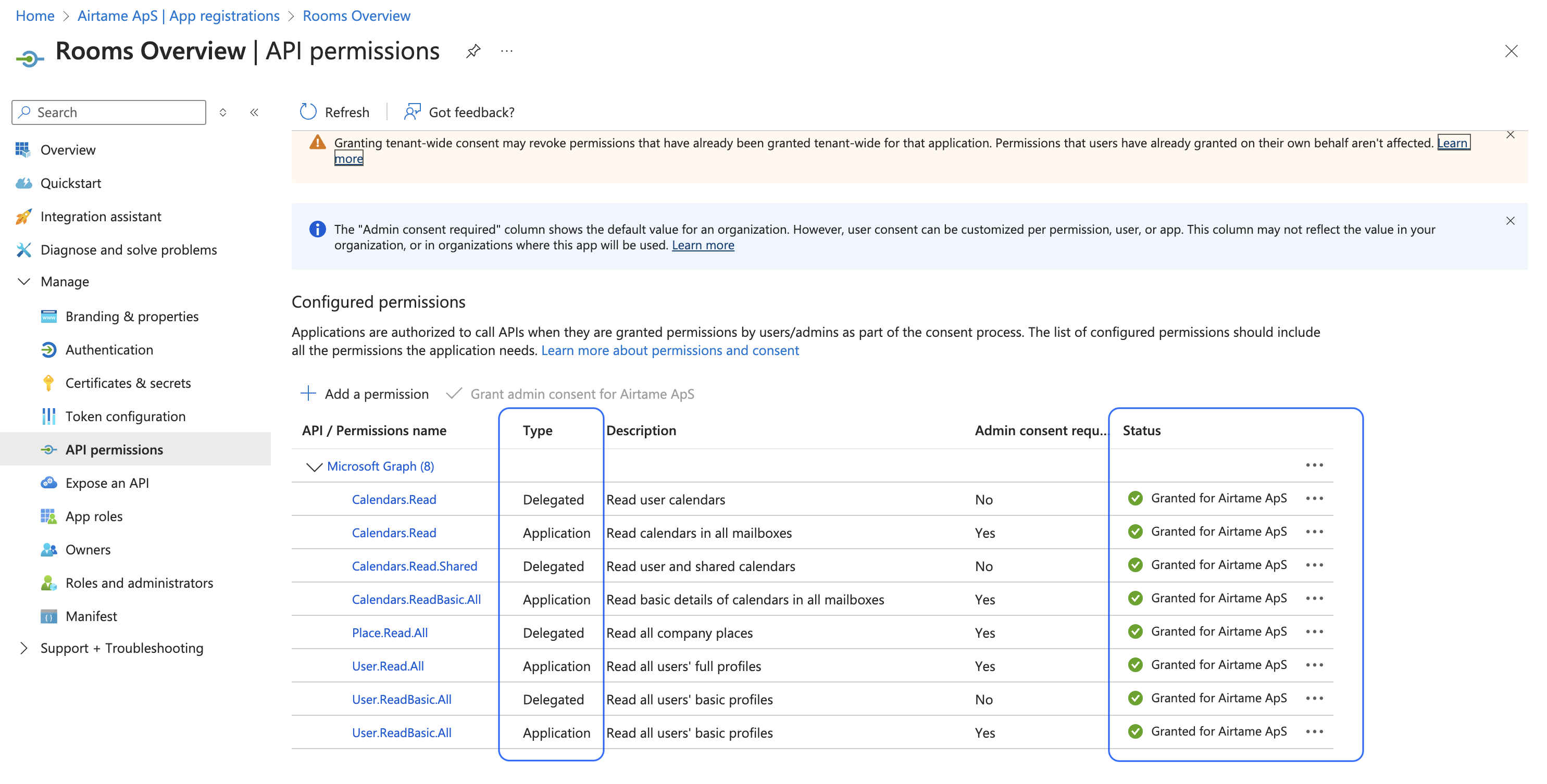Click 'Read all users' full profiles' description

[x=683, y=666]
